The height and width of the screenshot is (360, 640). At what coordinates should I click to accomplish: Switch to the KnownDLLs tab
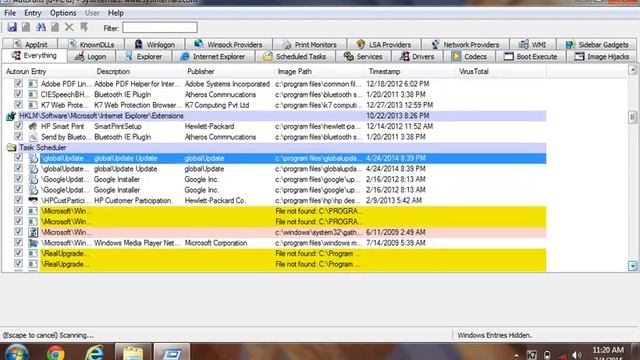pyautogui.click(x=91, y=44)
